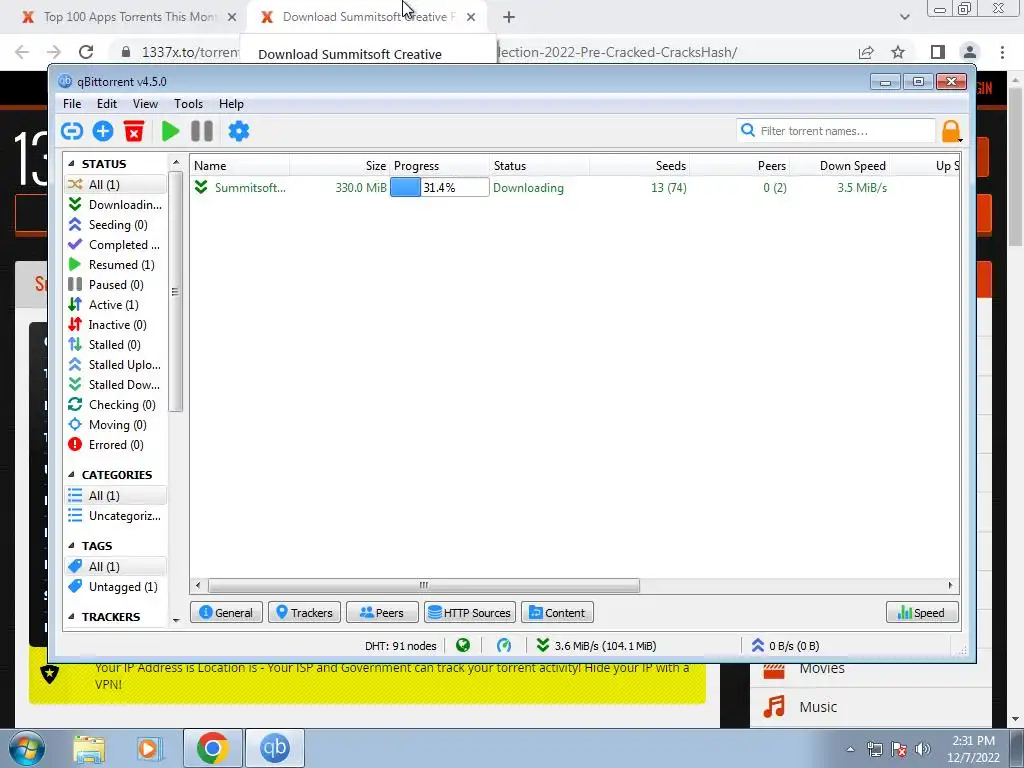The height and width of the screenshot is (768, 1024).
Task: Open a new Chrome tab
Action: coord(509,18)
